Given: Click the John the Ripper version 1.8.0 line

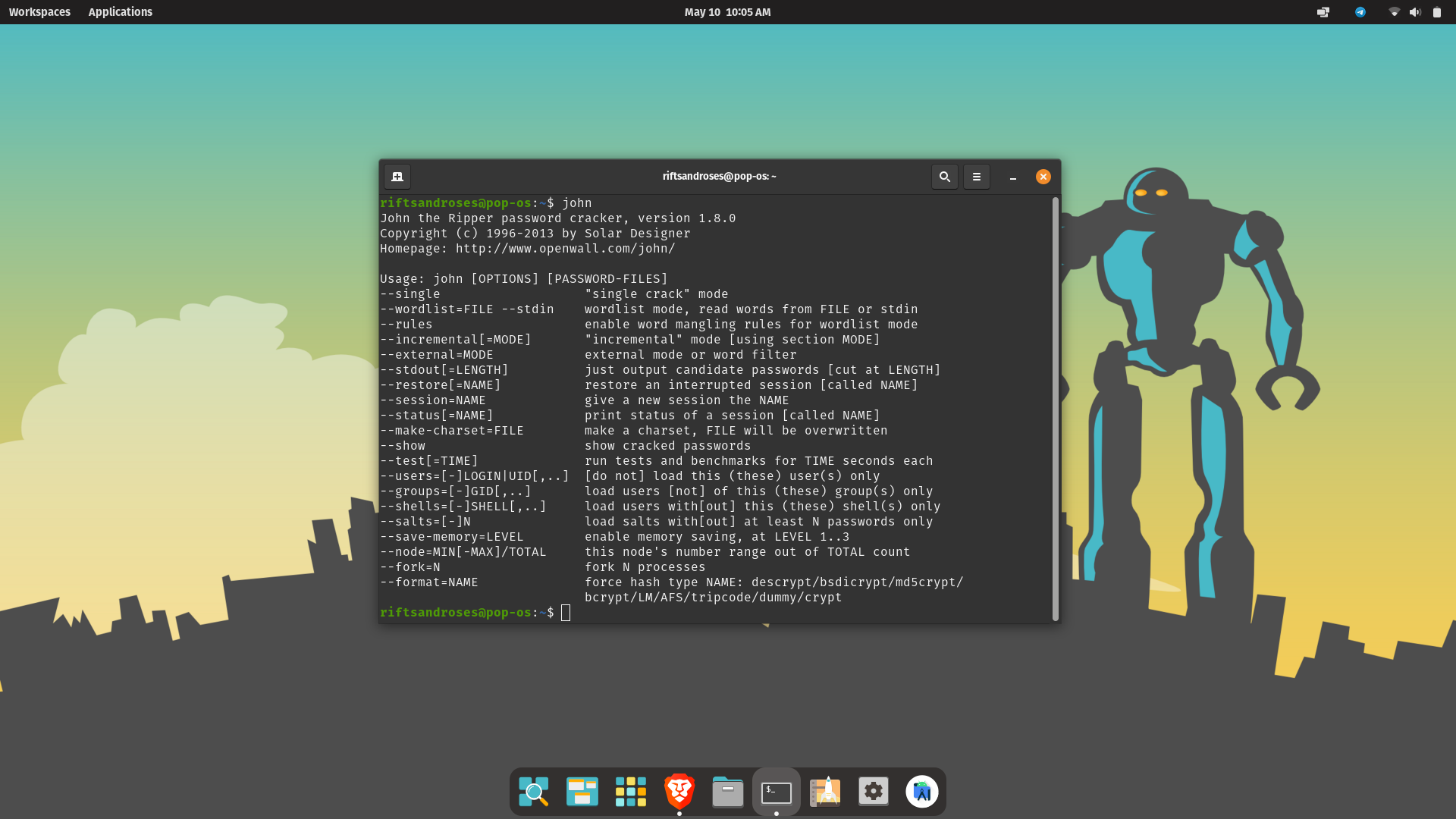Looking at the screenshot, I should click(x=558, y=218).
